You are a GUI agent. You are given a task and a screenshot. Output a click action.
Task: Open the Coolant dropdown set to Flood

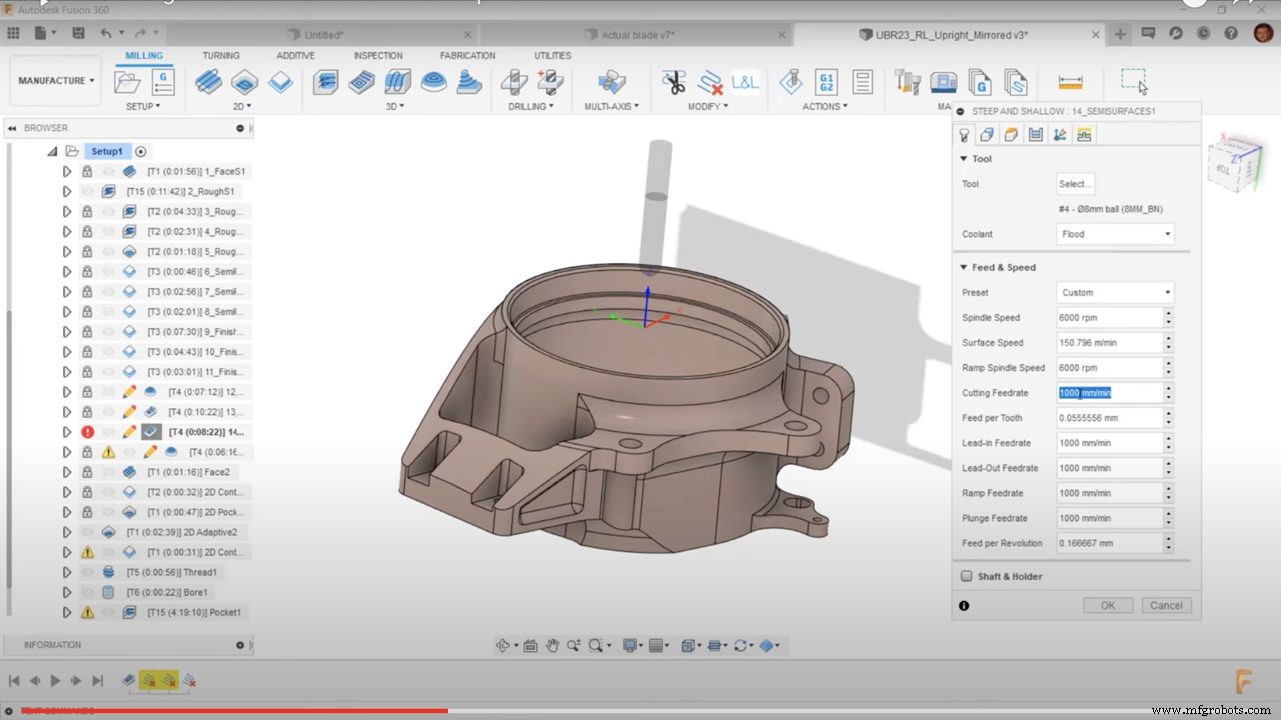[1113, 233]
